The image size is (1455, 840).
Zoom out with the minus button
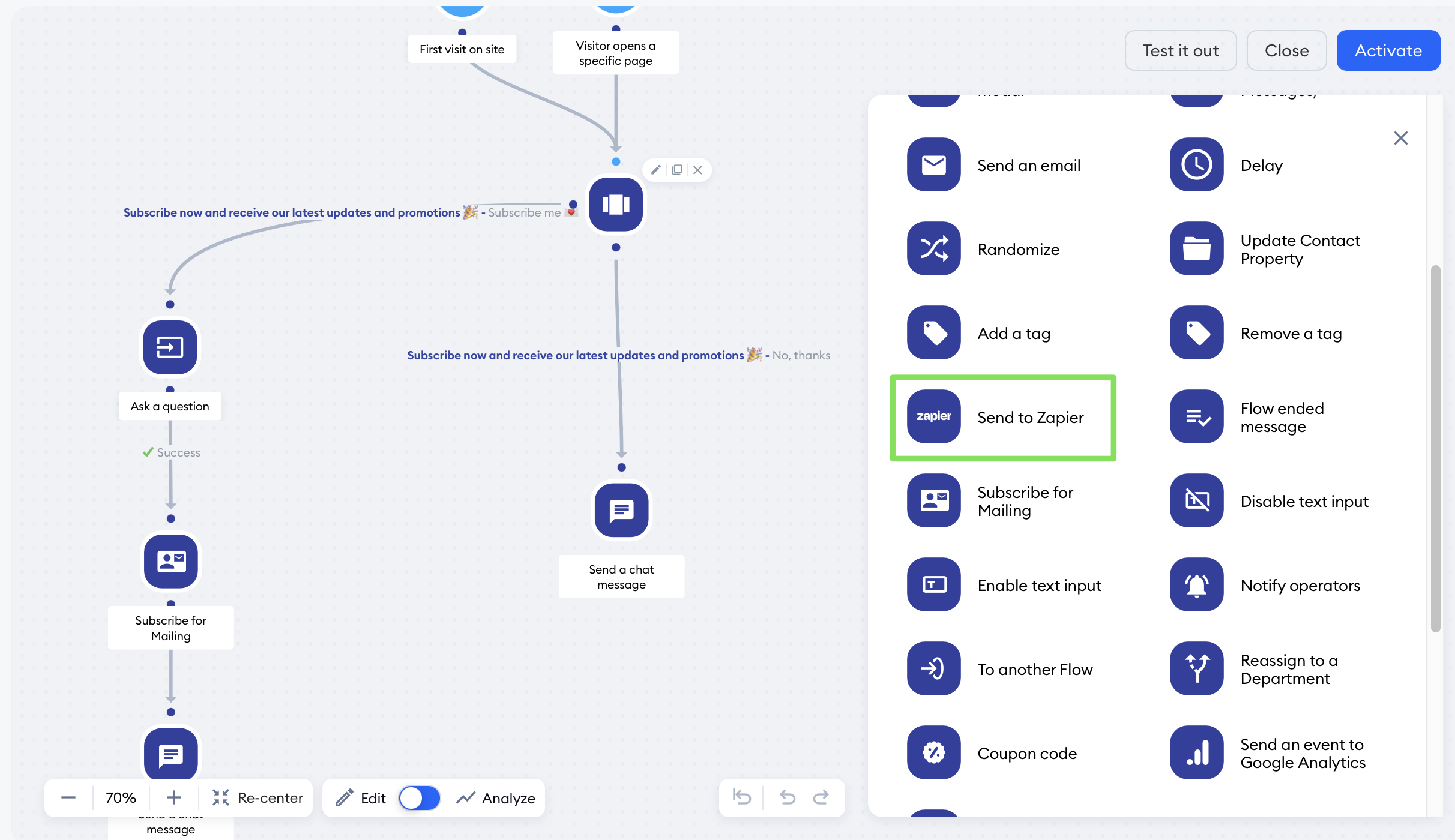[68, 798]
